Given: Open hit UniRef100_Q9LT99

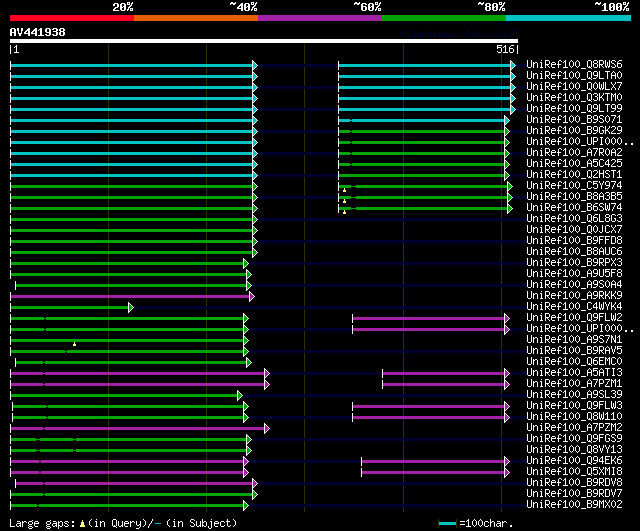Looking at the screenshot, I should [x=574, y=109].
